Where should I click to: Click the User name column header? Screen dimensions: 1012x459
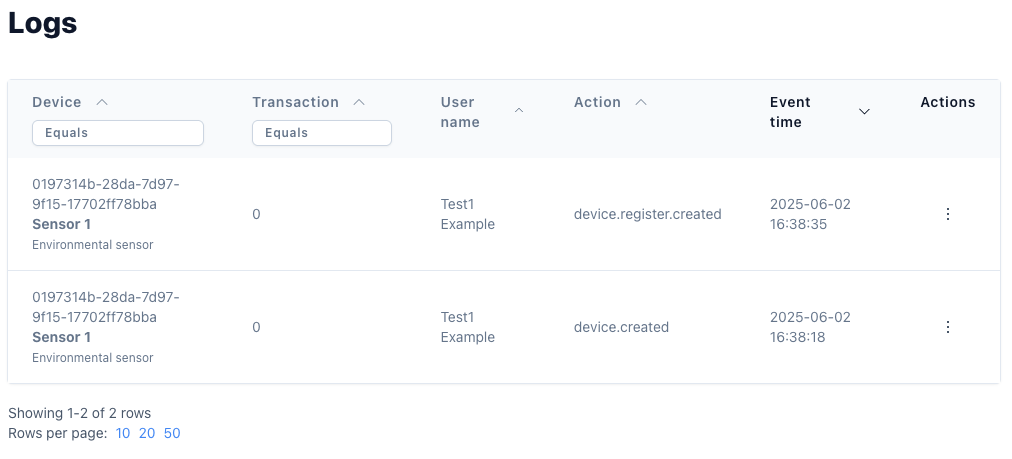460,112
